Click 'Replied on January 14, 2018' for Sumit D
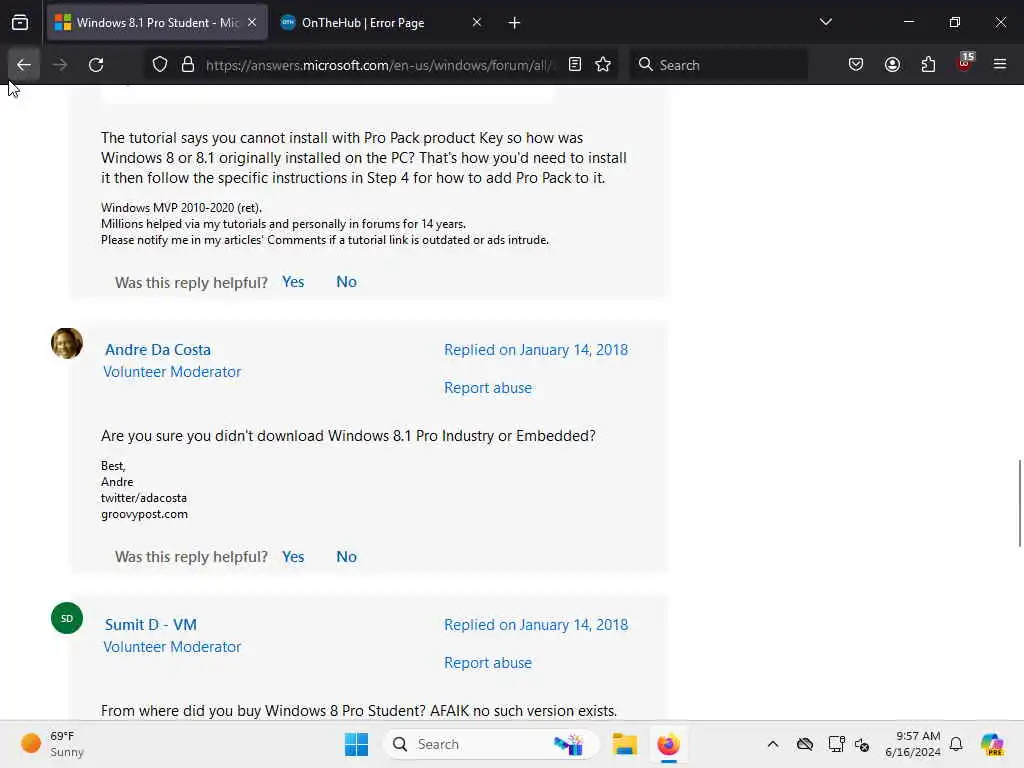Image resolution: width=1024 pixels, height=768 pixels. pyautogui.click(x=536, y=624)
